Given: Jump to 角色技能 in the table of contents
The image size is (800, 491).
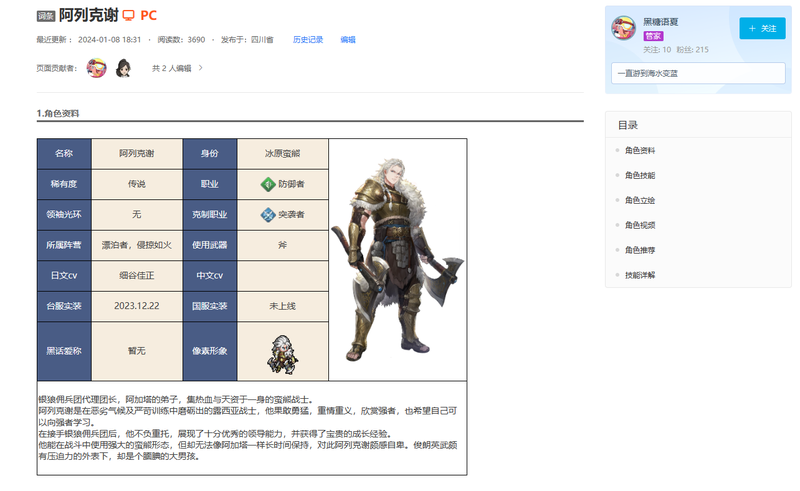Looking at the screenshot, I should coord(639,175).
